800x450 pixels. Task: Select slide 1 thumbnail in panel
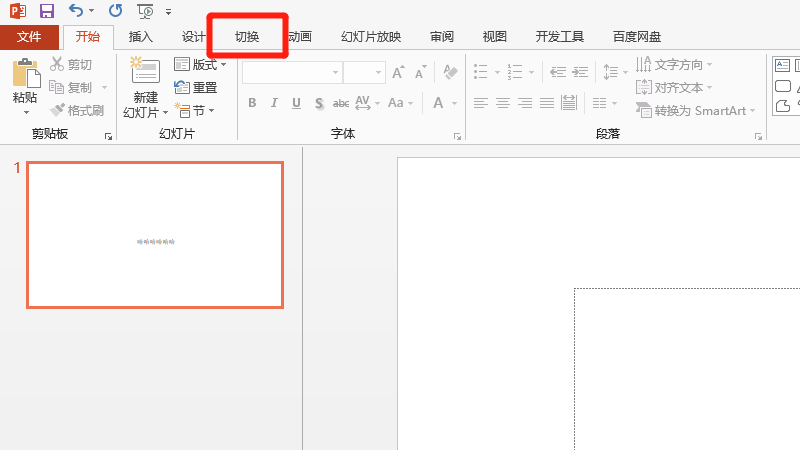point(155,235)
